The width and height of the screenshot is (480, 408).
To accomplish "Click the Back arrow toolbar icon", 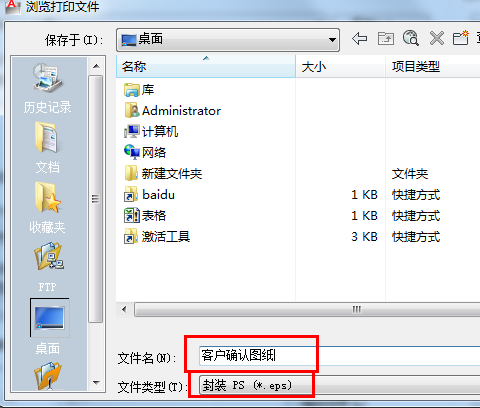I will point(359,39).
